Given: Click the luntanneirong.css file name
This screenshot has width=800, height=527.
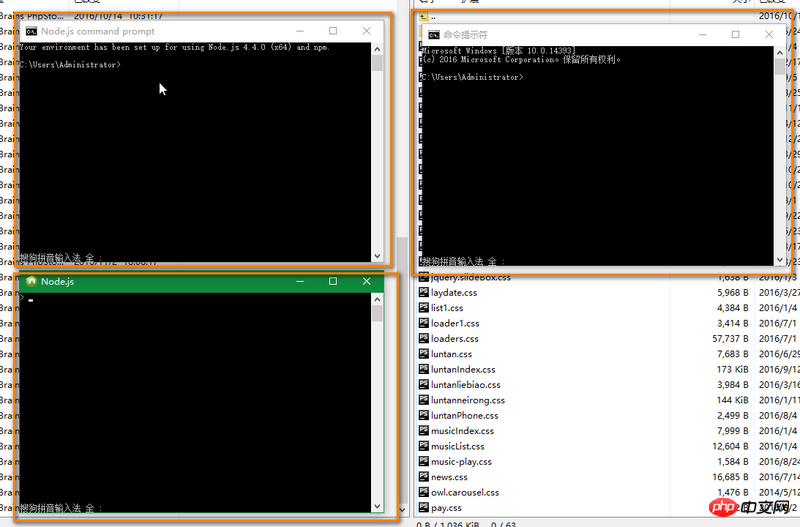Looking at the screenshot, I should (x=468, y=400).
